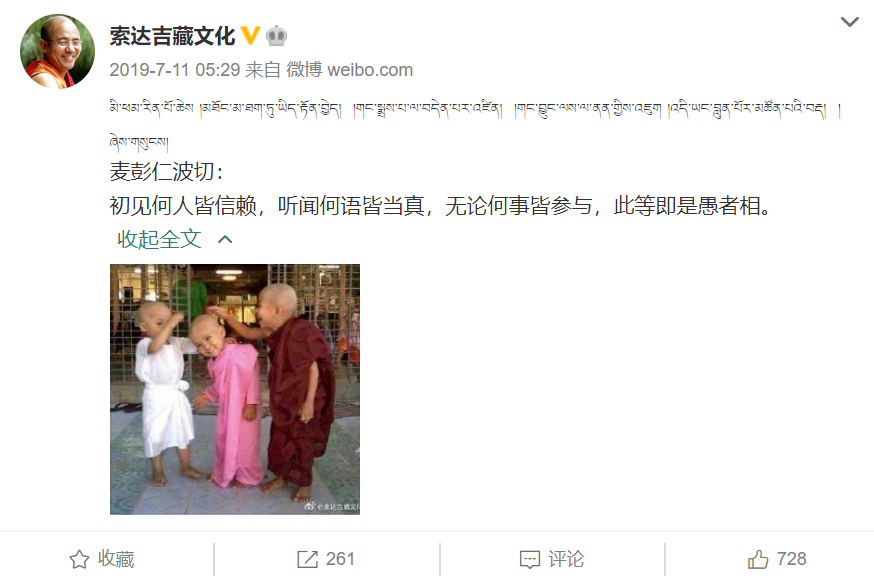874x580 pixels.
Task: Click the repost count 261
Action: pyautogui.click(x=340, y=559)
